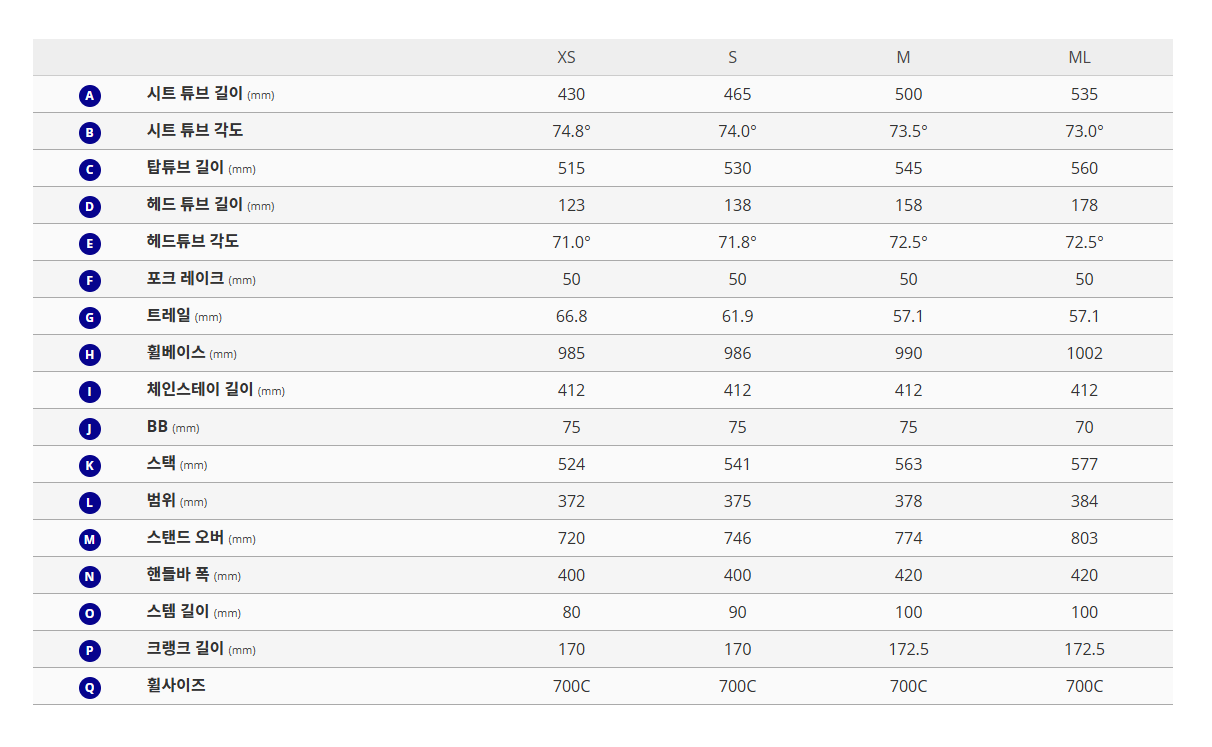Click the M badge beside 스탠드 오버
The width and height of the screenshot is (1212, 747).
pos(90,540)
